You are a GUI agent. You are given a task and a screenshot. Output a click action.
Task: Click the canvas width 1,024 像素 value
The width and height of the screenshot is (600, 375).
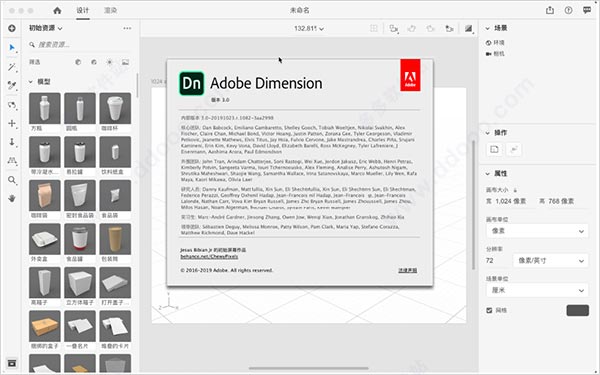510,201
